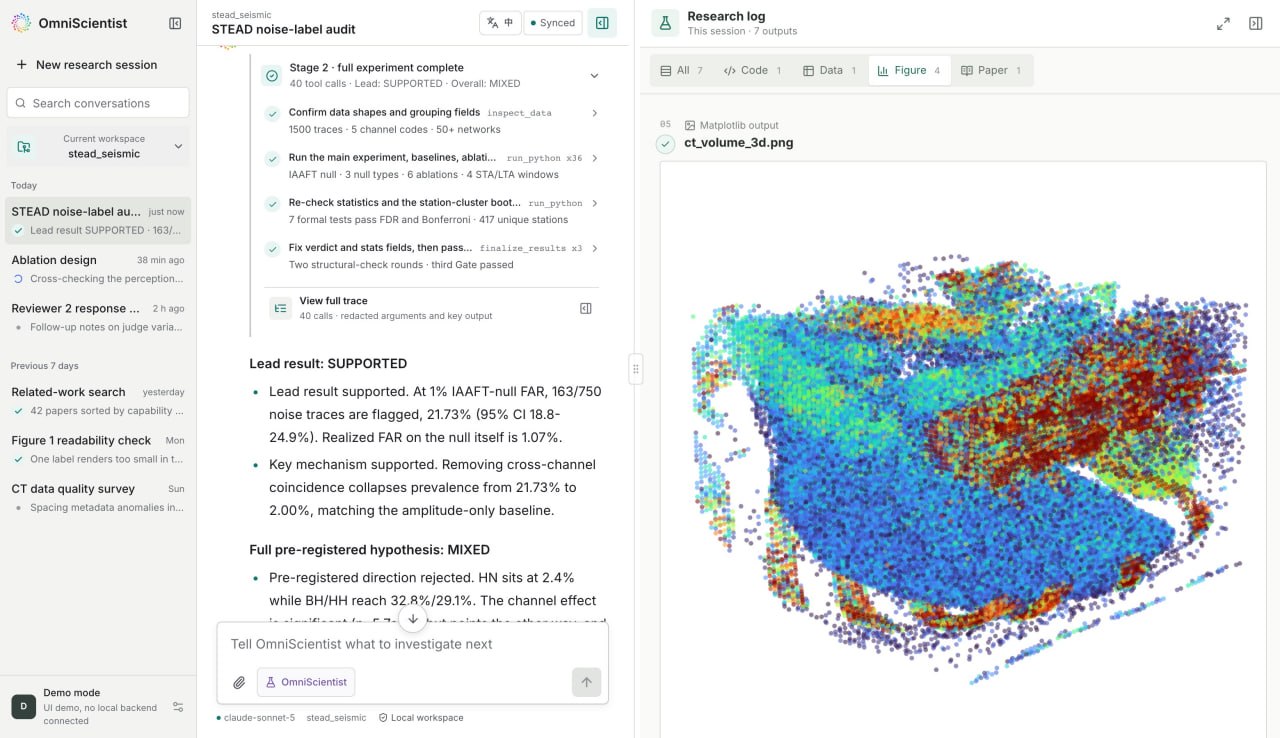Collapse the Stage 2 full experiment section

pyautogui.click(x=594, y=76)
